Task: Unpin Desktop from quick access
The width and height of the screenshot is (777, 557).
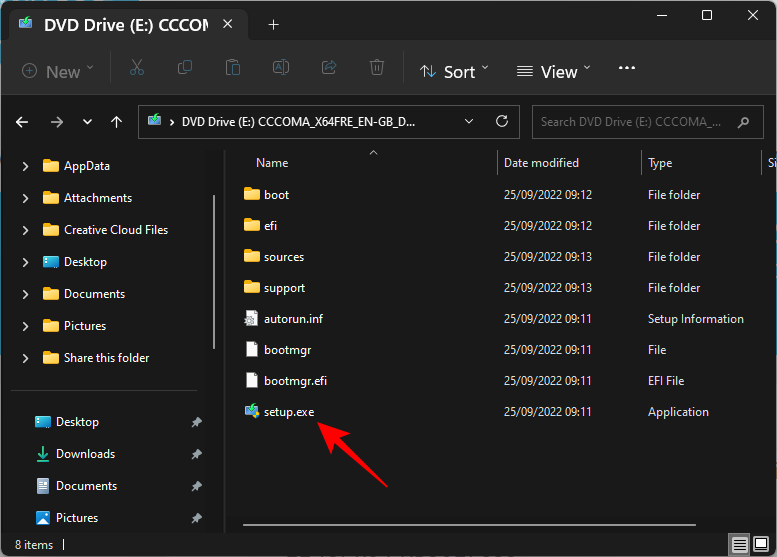Action: click(x=197, y=422)
